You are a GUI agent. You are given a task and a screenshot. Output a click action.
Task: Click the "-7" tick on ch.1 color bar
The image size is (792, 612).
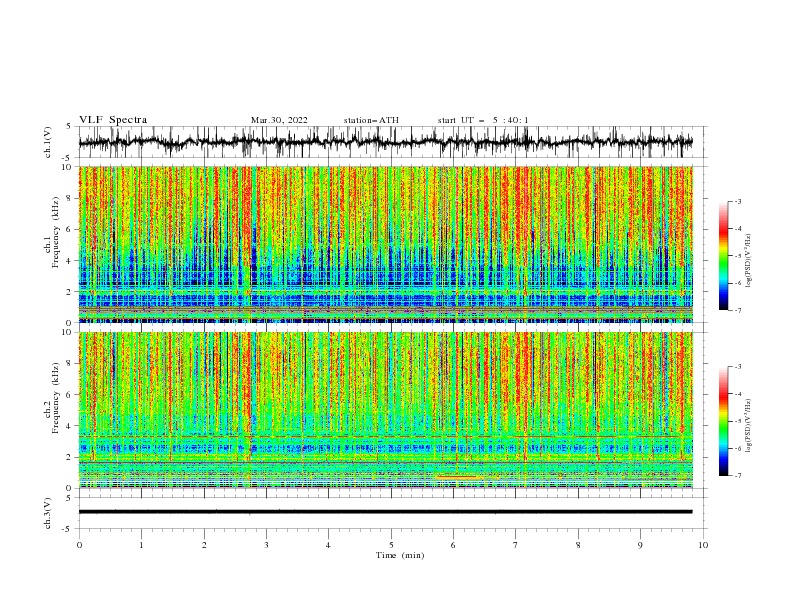tap(738, 310)
